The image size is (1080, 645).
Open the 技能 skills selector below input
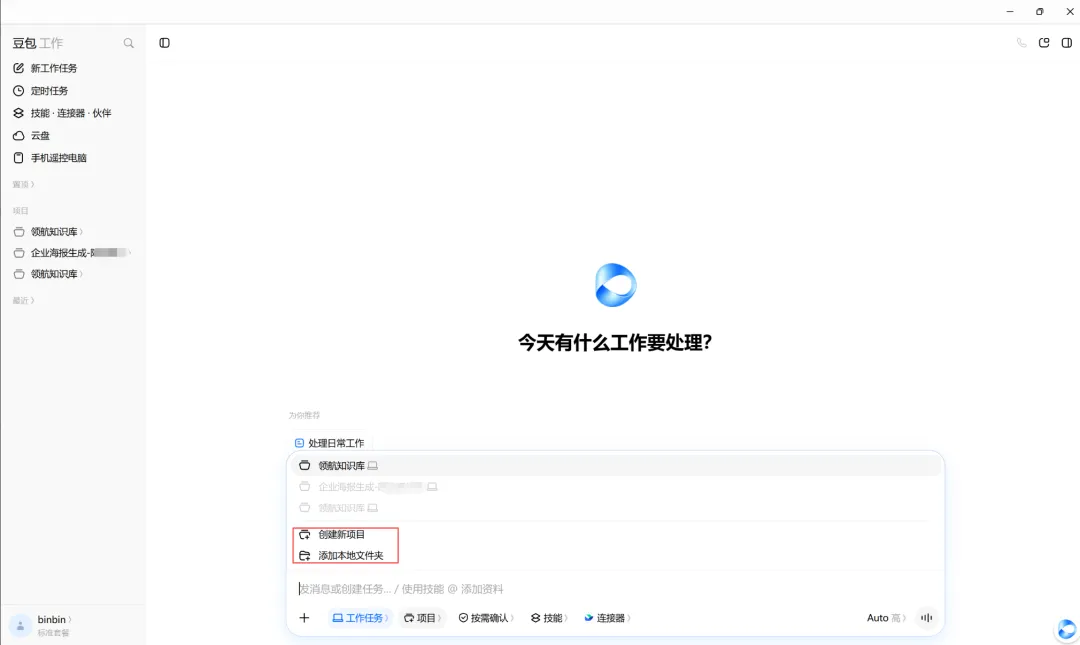[x=549, y=618]
